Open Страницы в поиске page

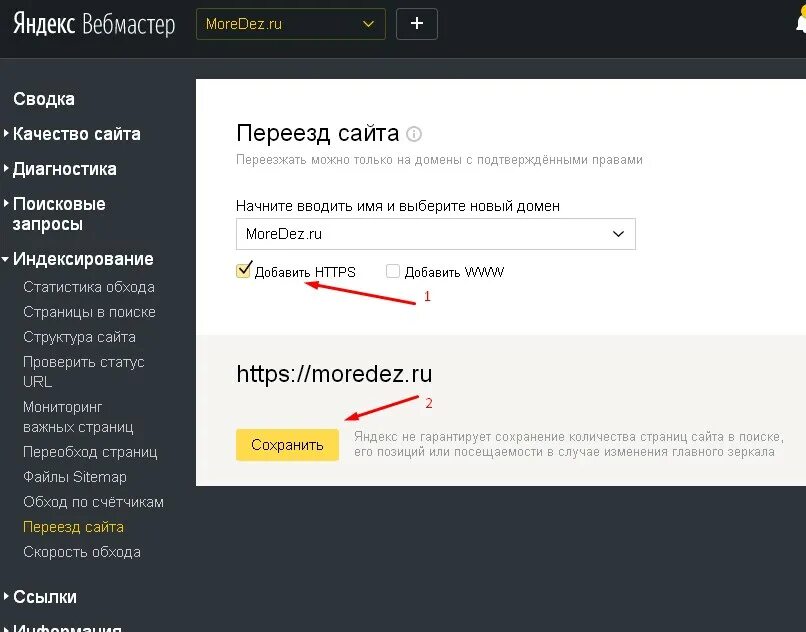click(x=89, y=312)
